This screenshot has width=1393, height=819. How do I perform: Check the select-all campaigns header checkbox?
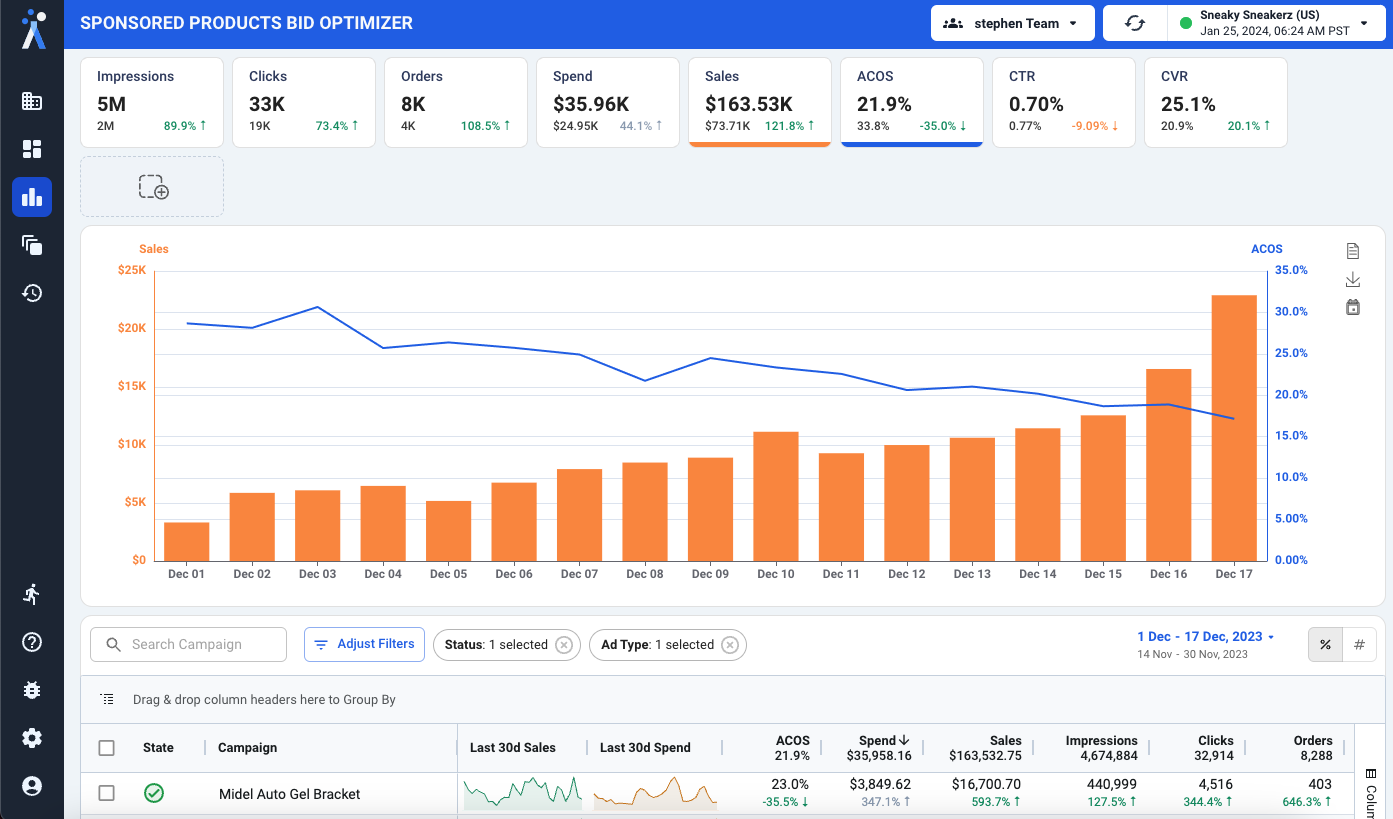[x=107, y=748]
